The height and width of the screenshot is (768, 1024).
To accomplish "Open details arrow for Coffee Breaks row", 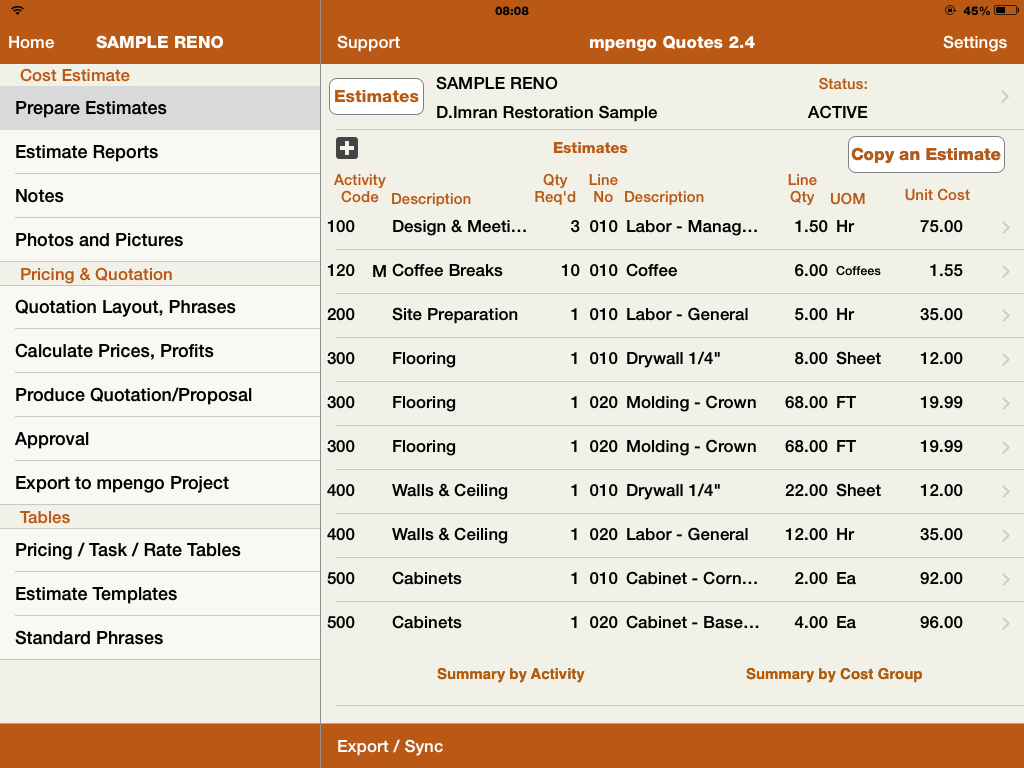I will (1006, 271).
